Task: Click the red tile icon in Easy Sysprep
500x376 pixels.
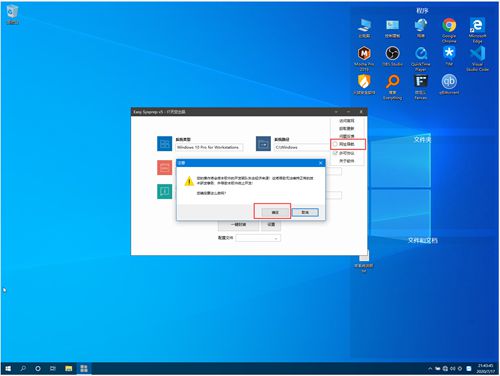Action: (164, 168)
